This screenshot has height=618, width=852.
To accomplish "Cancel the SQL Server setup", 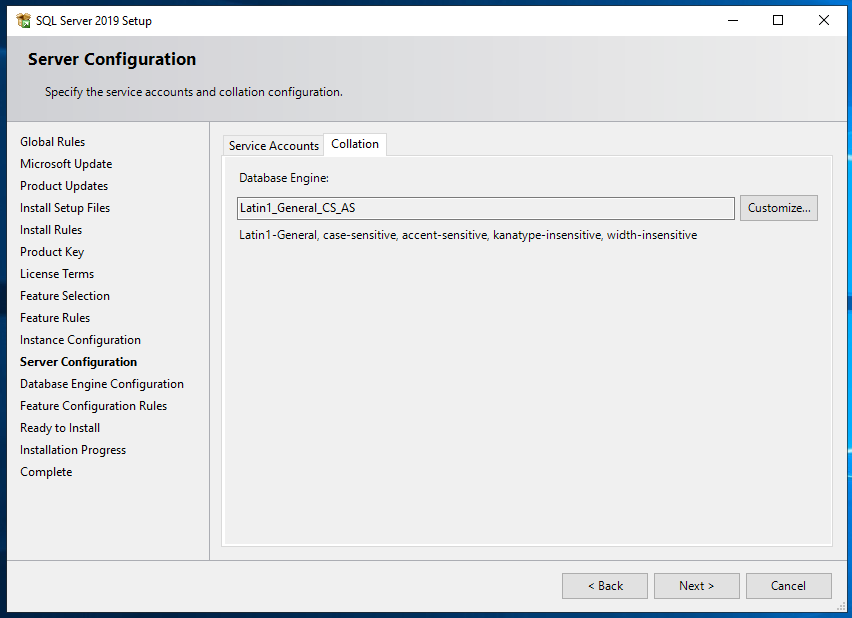I will pos(788,586).
